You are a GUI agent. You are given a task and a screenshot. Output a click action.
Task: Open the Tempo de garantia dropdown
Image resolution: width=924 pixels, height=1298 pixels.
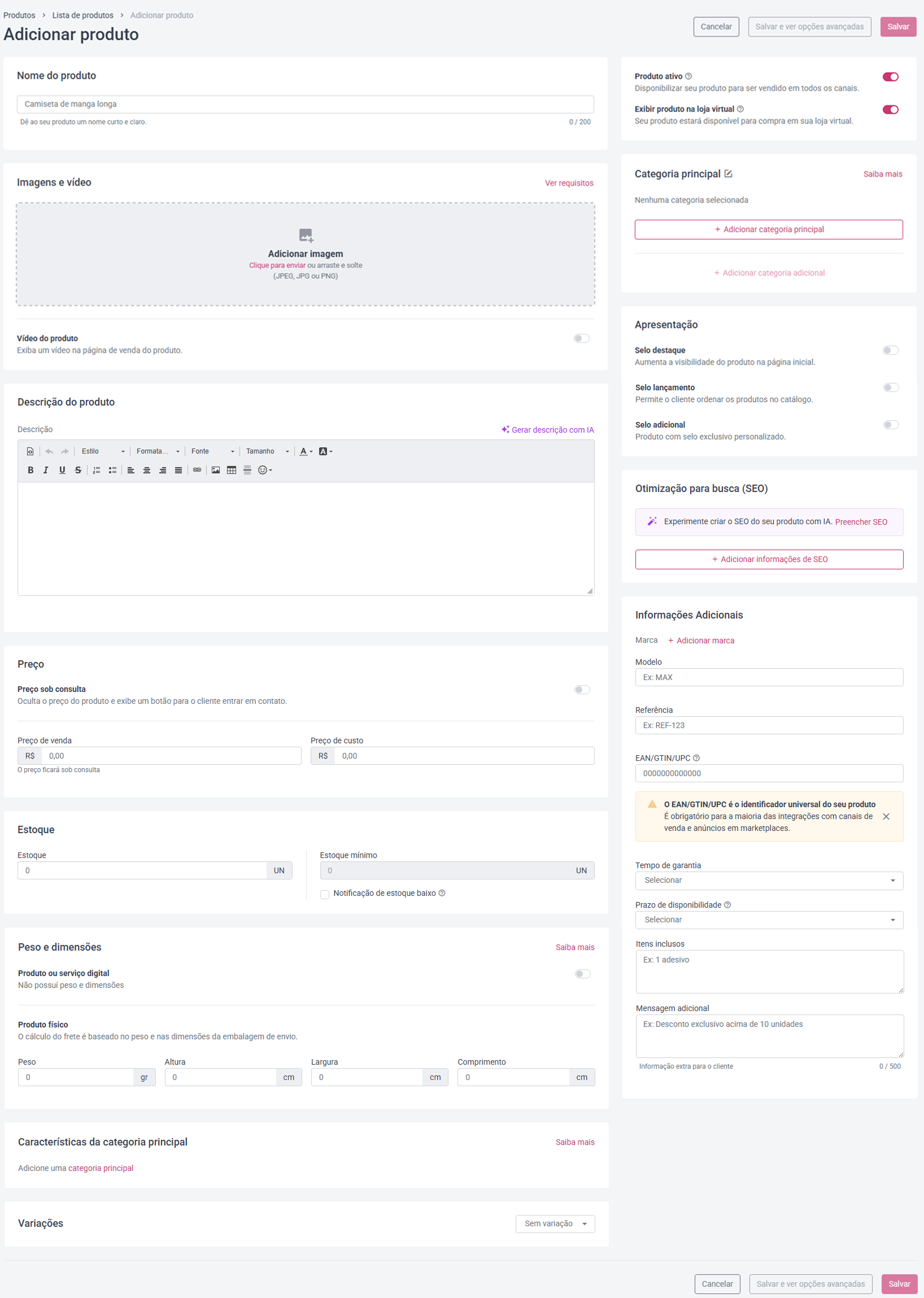click(769, 881)
